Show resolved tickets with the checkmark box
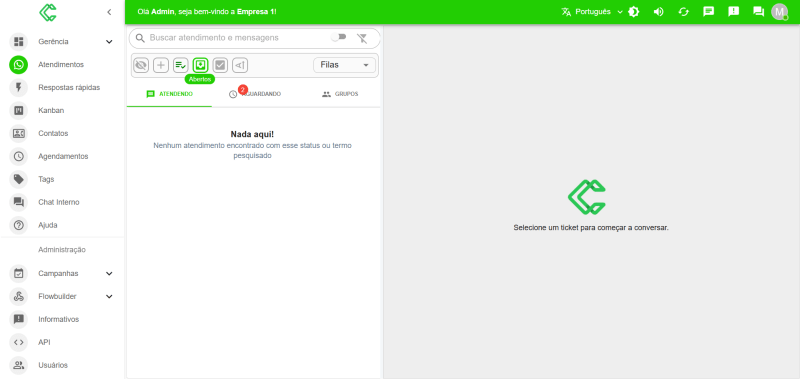Image resolution: width=800 pixels, height=379 pixels. 220,65
